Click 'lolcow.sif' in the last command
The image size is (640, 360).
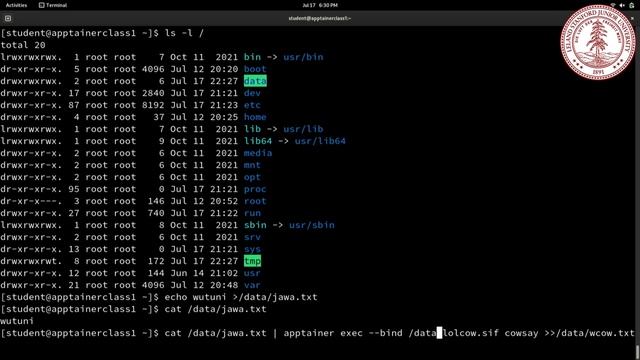coord(471,333)
